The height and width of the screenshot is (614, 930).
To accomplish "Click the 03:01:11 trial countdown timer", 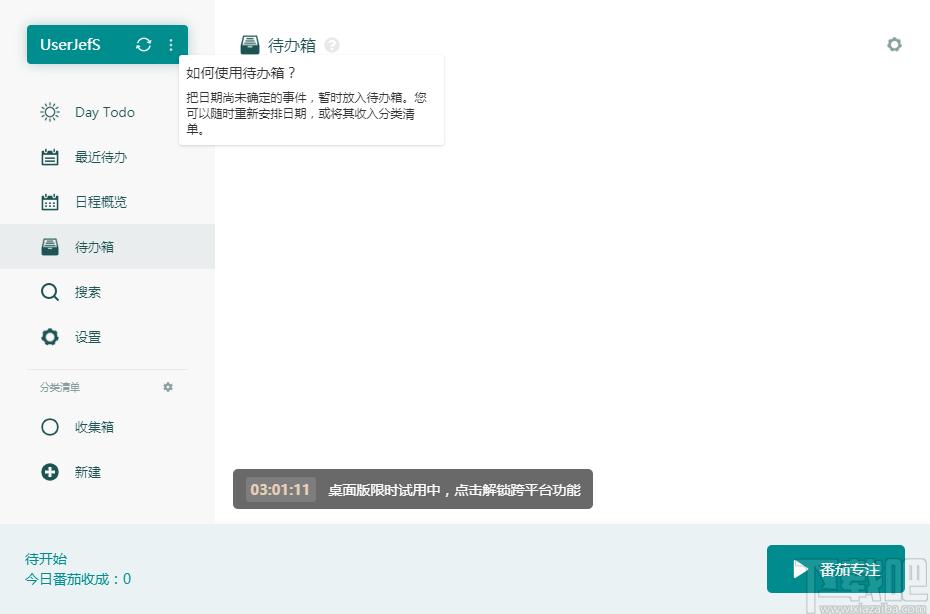I will point(280,489).
